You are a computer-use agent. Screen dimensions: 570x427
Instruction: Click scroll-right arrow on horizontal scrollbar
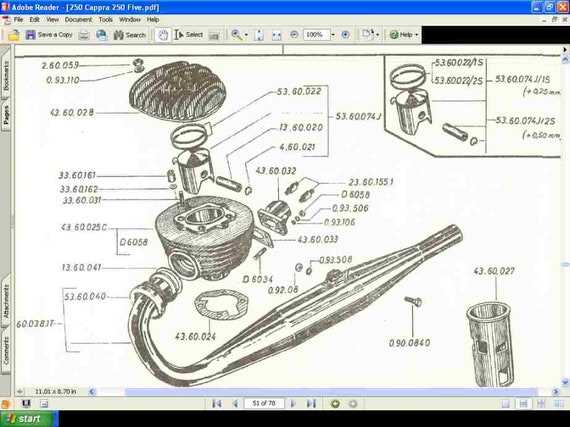point(555,392)
